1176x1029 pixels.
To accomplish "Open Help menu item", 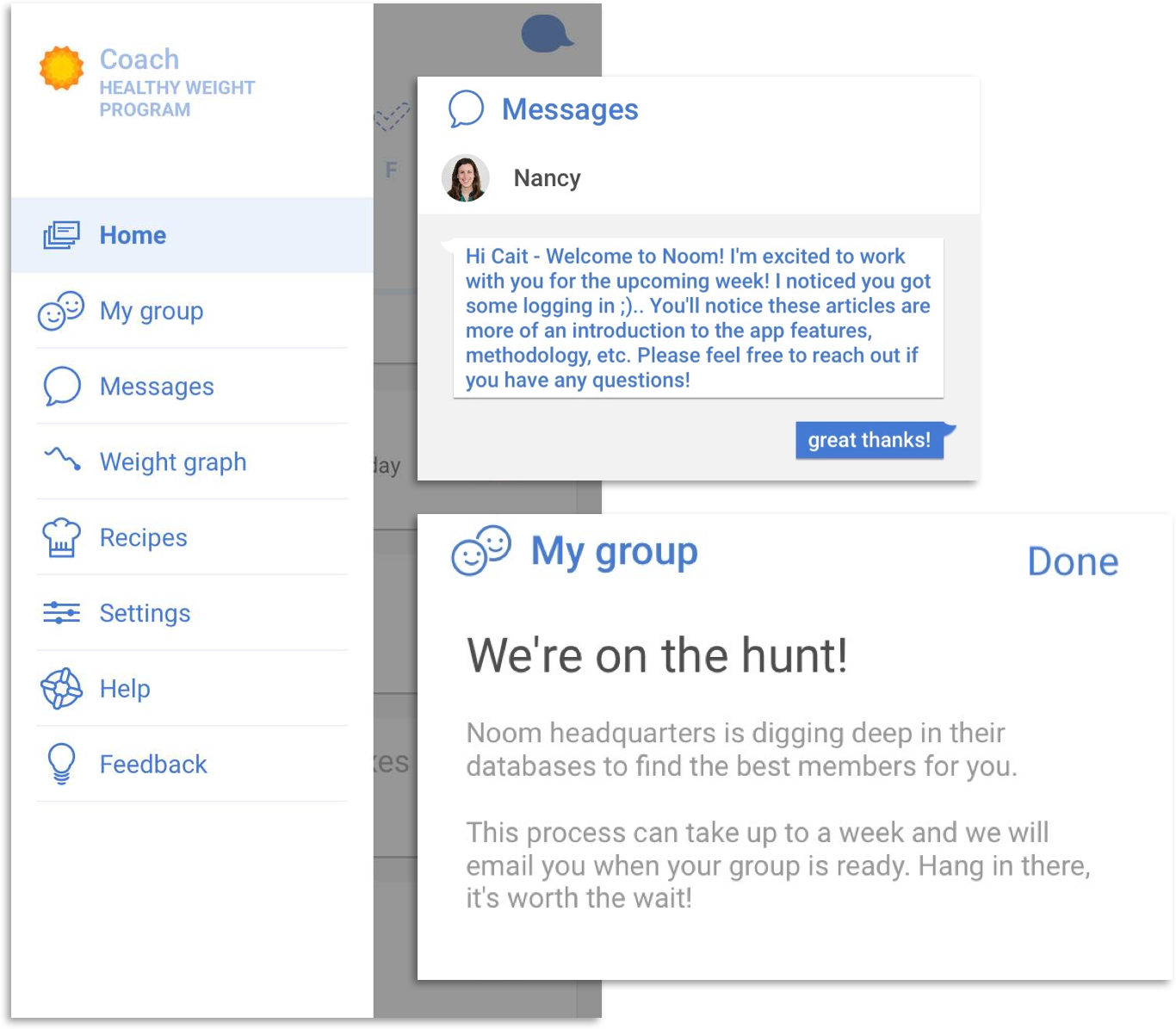I will coord(192,689).
